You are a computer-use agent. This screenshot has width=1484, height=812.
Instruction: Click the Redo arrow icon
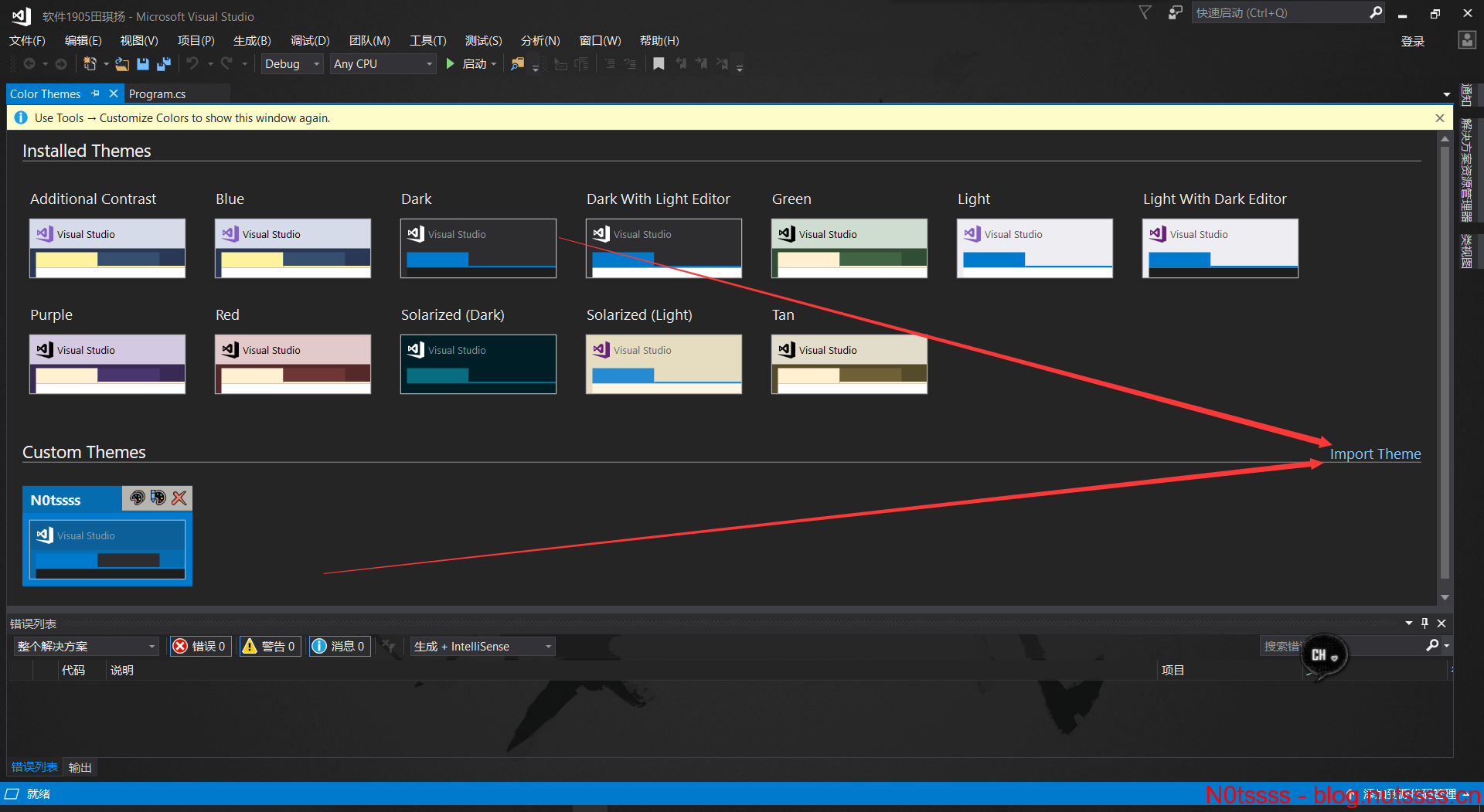click(x=226, y=64)
